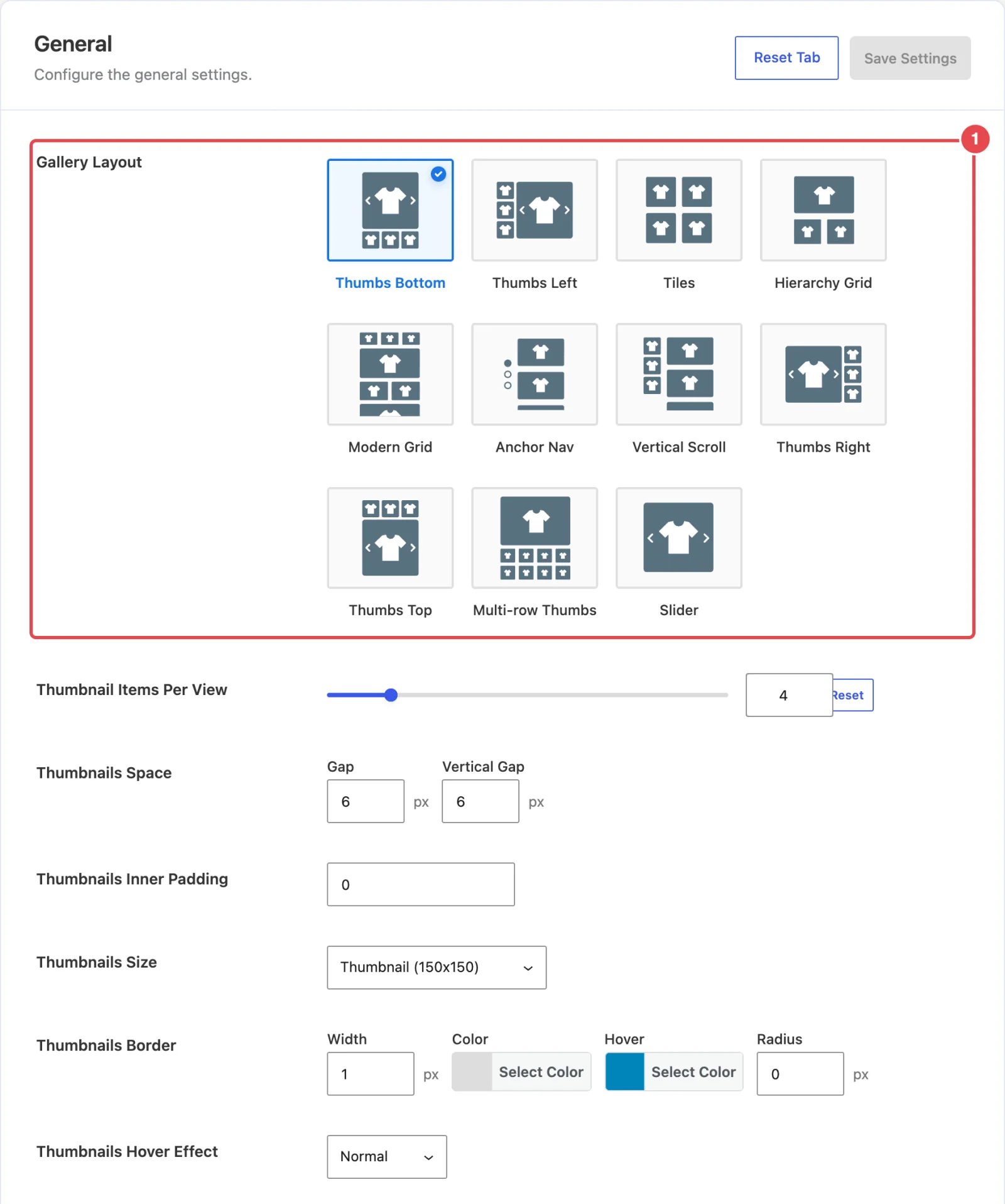
Task: Click the 'Multi-row Thumbs' layout label
Action: [x=535, y=610]
